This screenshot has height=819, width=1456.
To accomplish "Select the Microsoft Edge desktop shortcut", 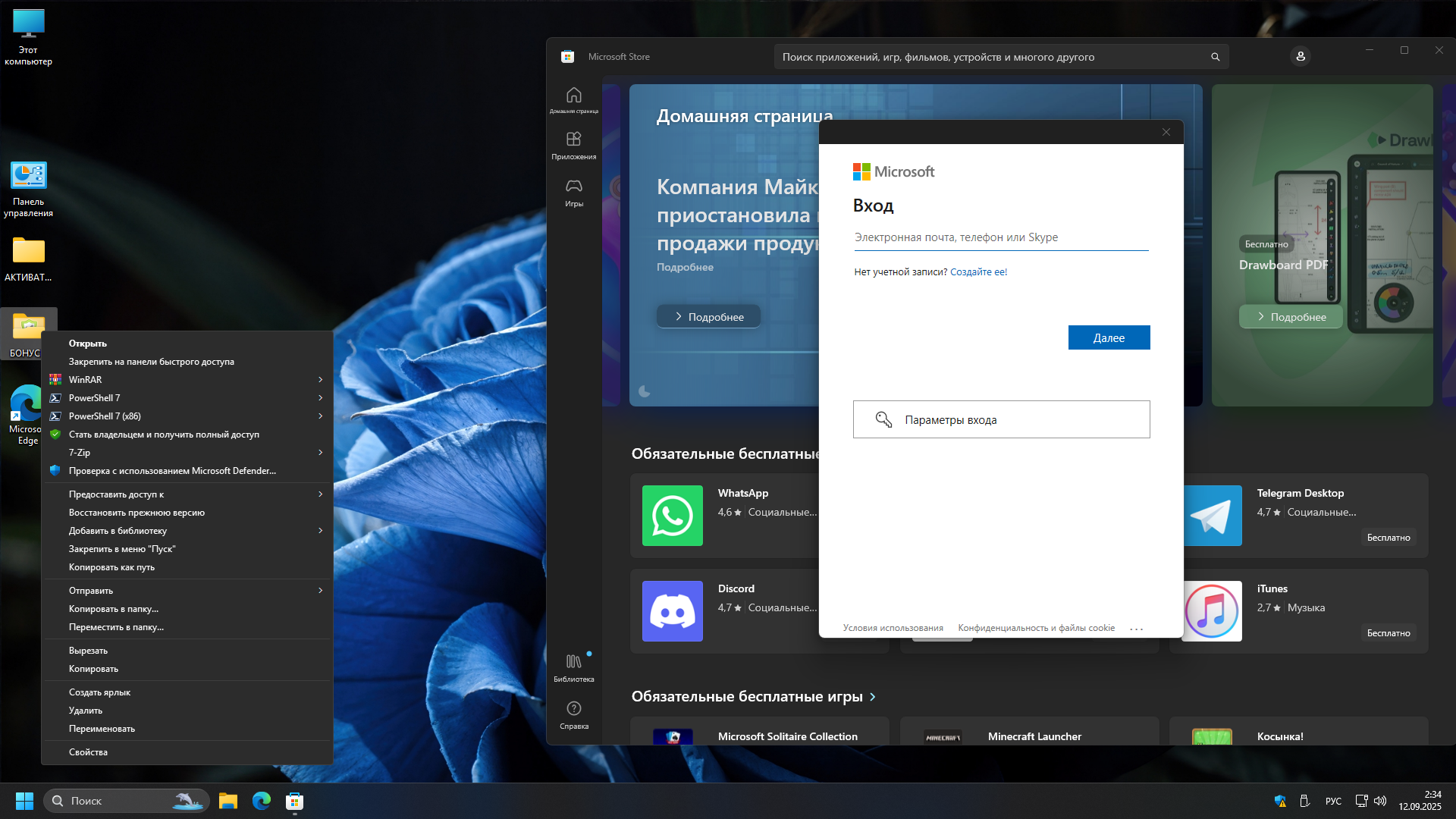I will click(x=26, y=415).
